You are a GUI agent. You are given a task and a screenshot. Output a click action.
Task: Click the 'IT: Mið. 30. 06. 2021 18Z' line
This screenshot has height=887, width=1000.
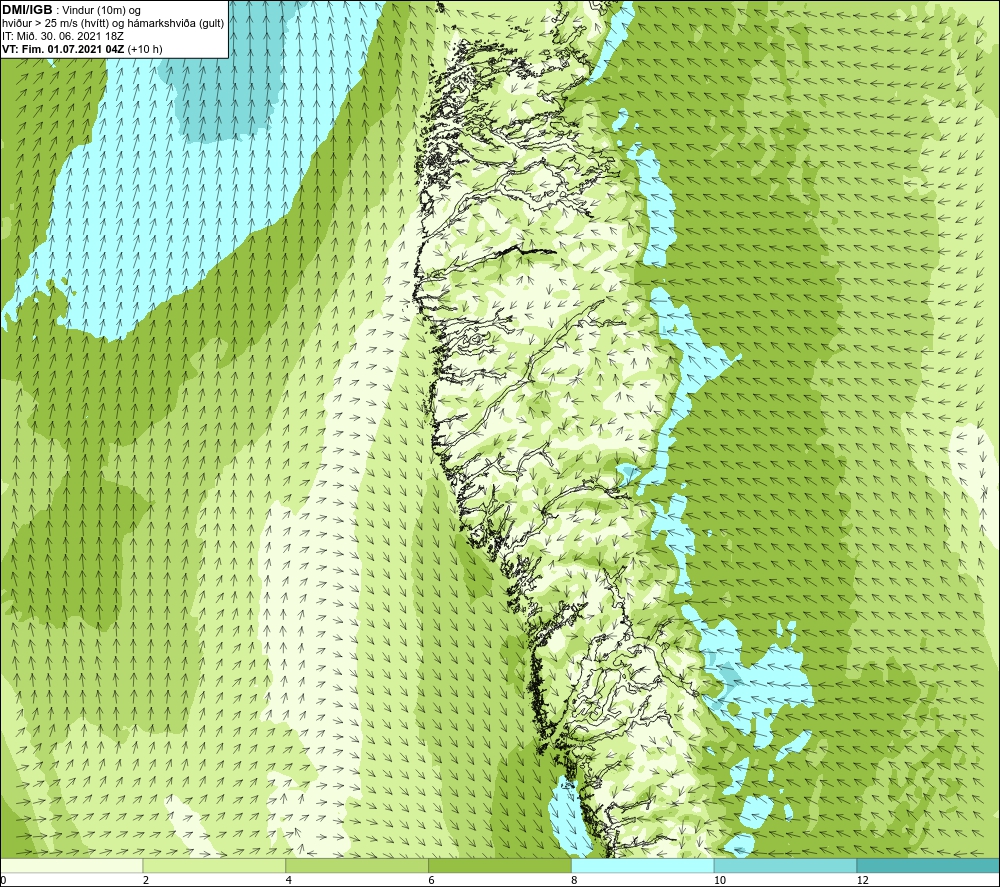pyautogui.click(x=63, y=36)
